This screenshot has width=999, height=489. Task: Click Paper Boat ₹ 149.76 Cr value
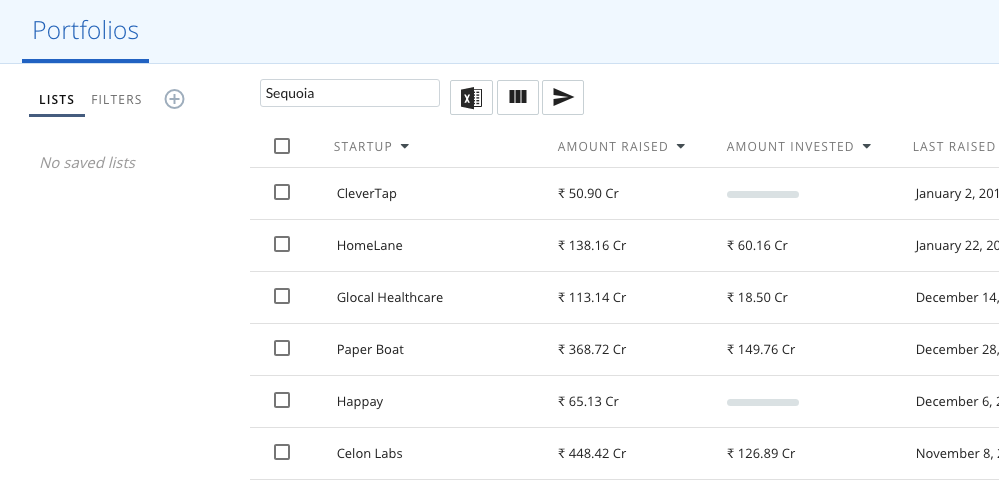(761, 350)
